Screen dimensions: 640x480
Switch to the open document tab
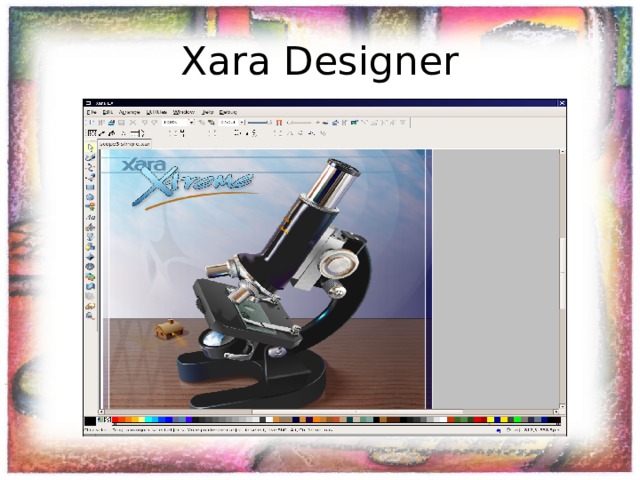click(124, 144)
